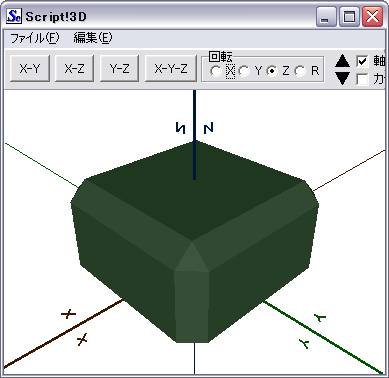
Task: Select Y rotation radio button
Action: click(244, 71)
